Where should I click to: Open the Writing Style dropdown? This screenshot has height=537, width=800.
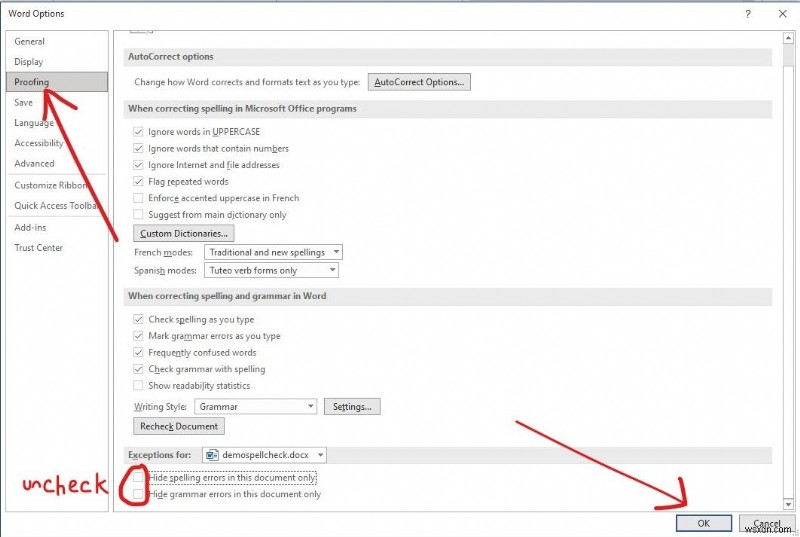pyautogui.click(x=256, y=406)
